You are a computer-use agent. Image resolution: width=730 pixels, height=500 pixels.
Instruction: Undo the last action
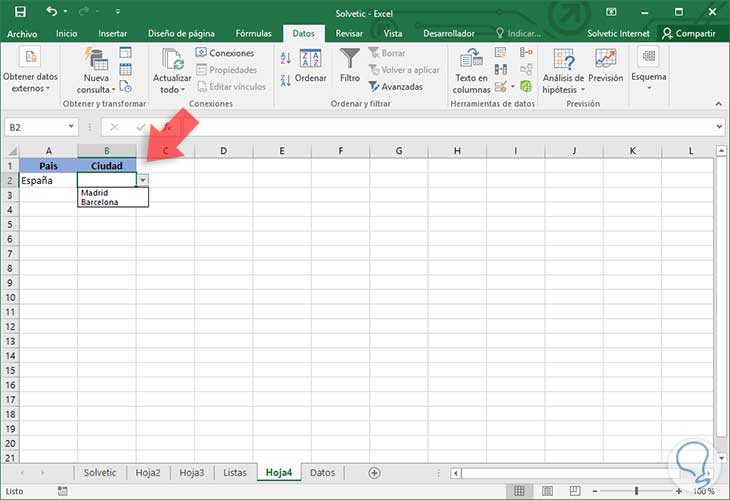[x=51, y=11]
